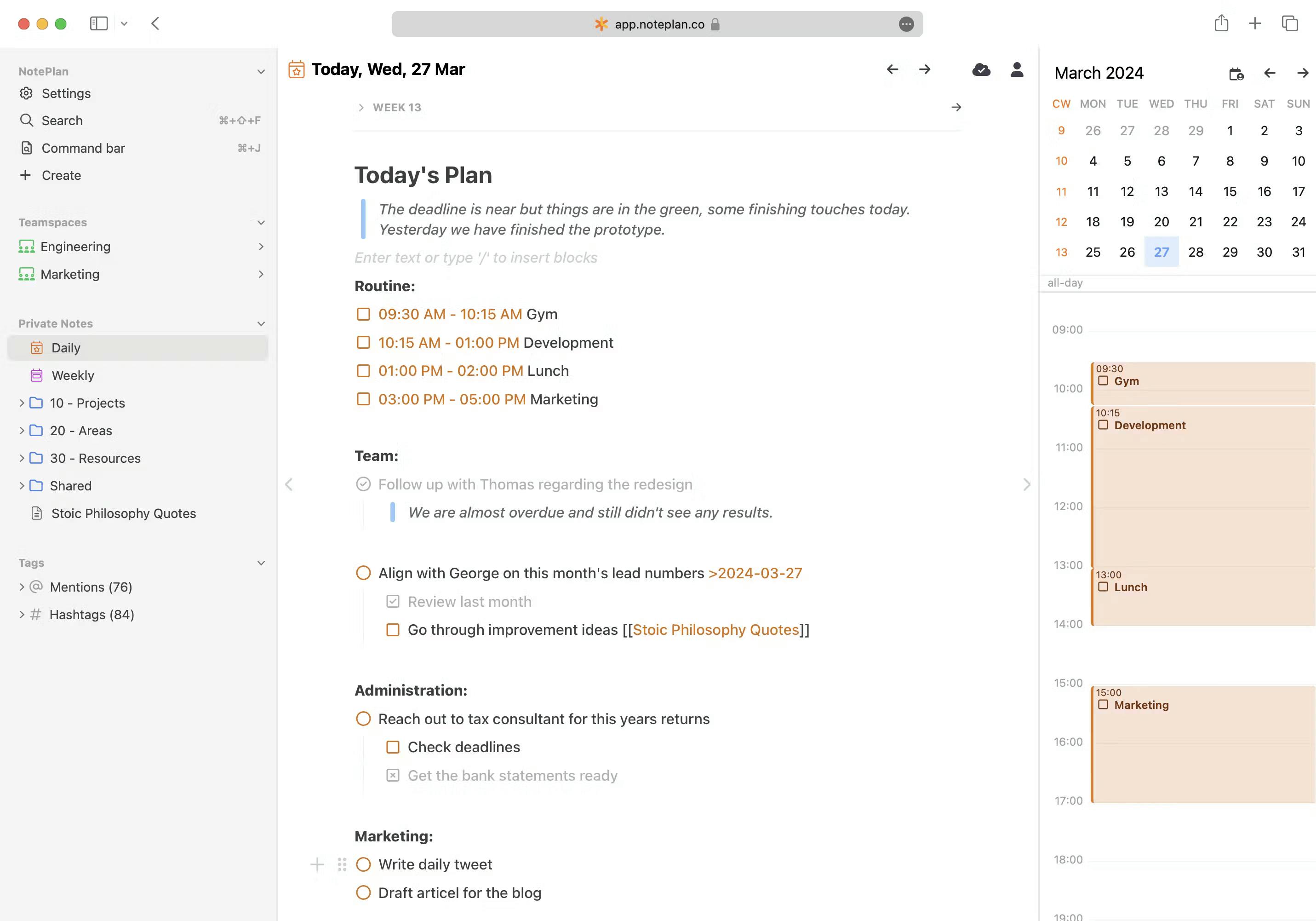Click the >2024-03-27 date link
Viewport: 1316px width, 921px height.
coord(755,573)
